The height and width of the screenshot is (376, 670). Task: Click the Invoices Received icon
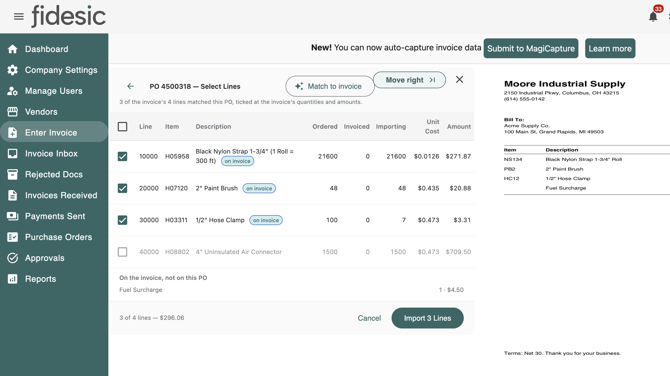pyautogui.click(x=12, y=195)
